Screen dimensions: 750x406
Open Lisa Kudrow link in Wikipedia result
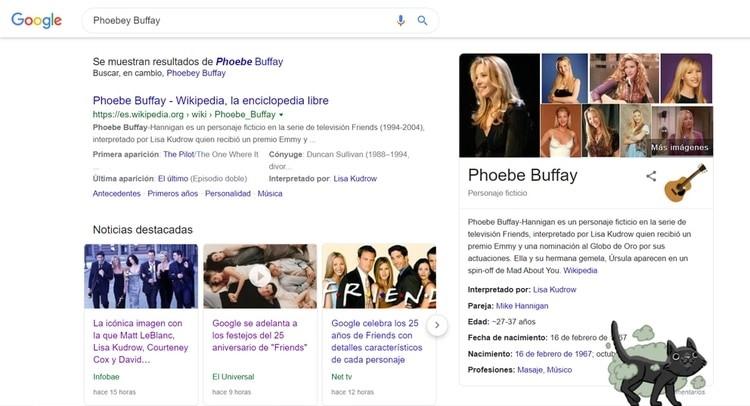pyautogui.click(x=355, y=178)
